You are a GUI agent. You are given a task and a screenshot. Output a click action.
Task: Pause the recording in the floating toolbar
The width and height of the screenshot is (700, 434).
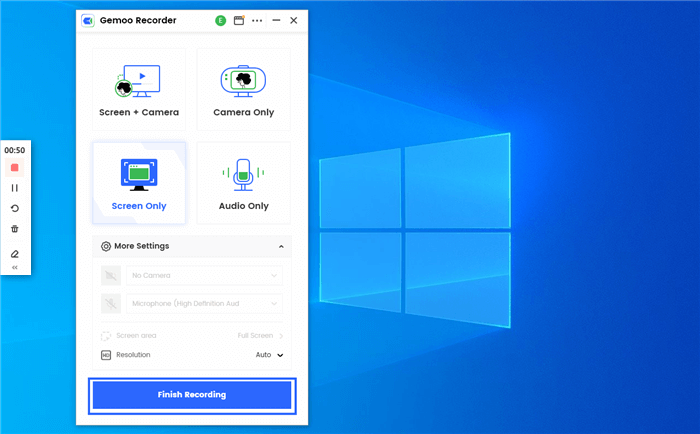15,188
